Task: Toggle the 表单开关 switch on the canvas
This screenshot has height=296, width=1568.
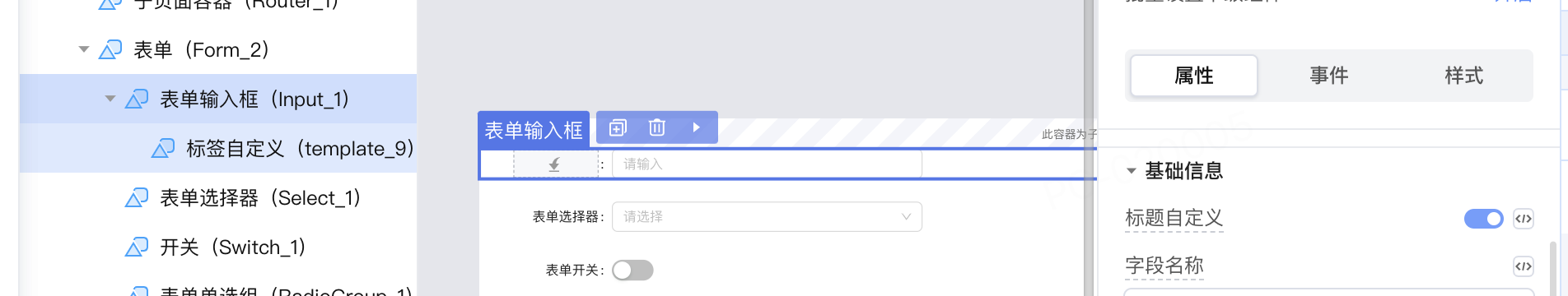Action: tap(632, 271)
